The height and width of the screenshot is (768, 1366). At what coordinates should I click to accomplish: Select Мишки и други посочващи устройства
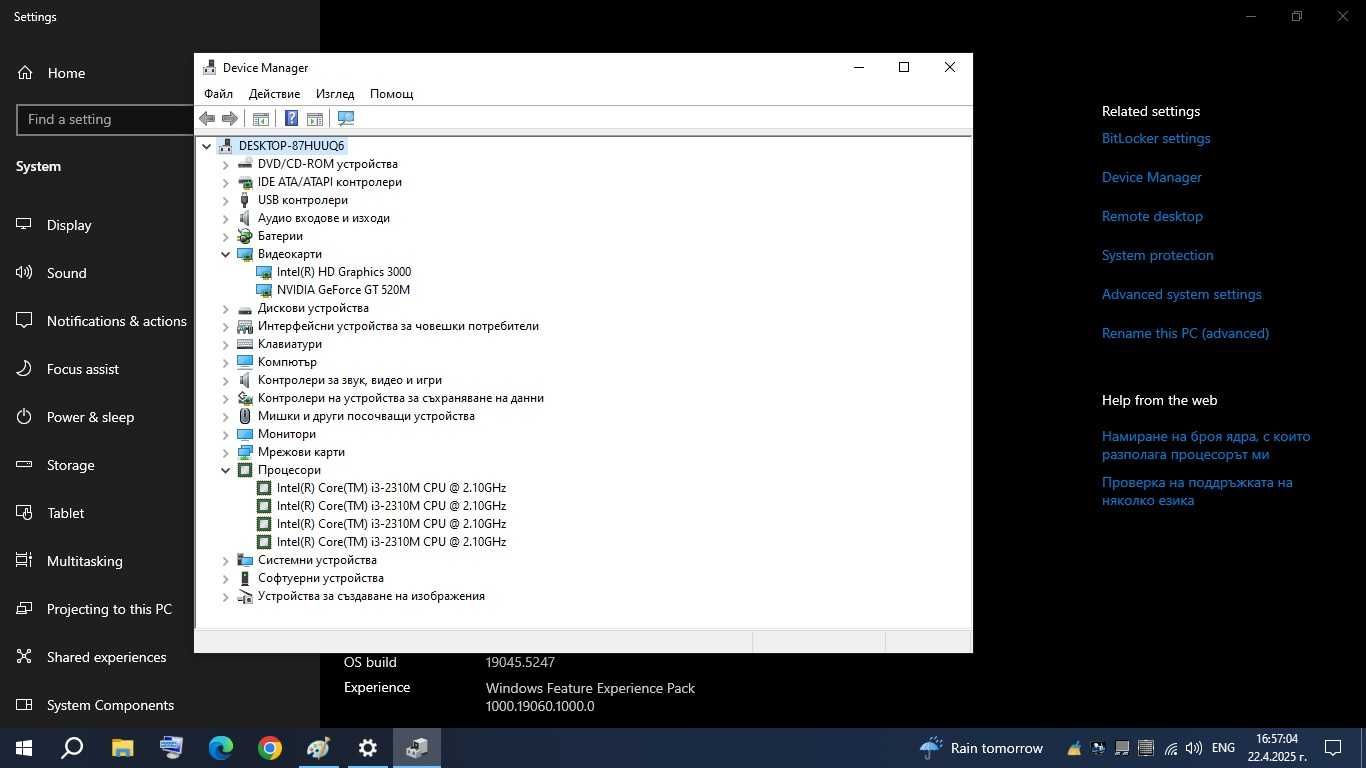tap(366, 416)
